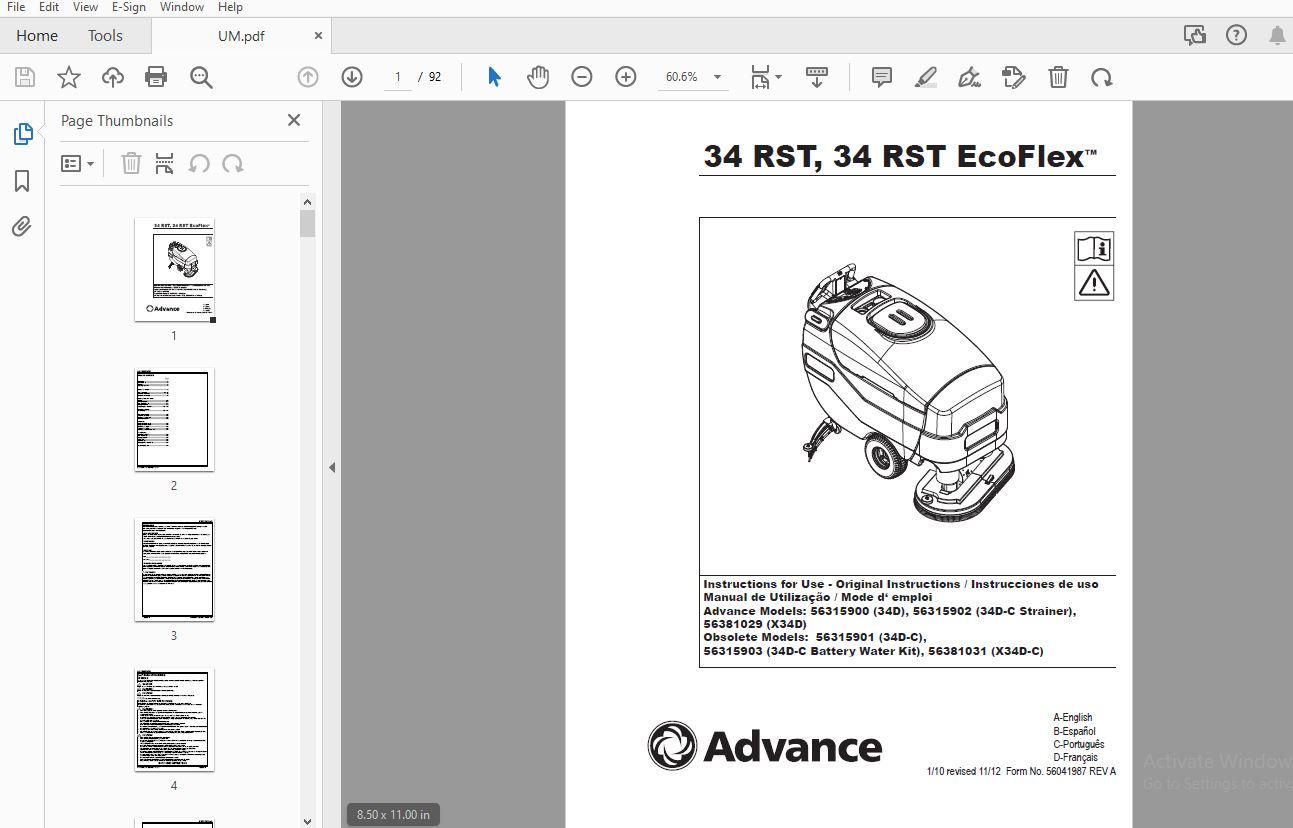The height and width of the screenshot is (828, 1293).
Task: Bookmark this file with the star icon
Action: (x=68, y=77)
